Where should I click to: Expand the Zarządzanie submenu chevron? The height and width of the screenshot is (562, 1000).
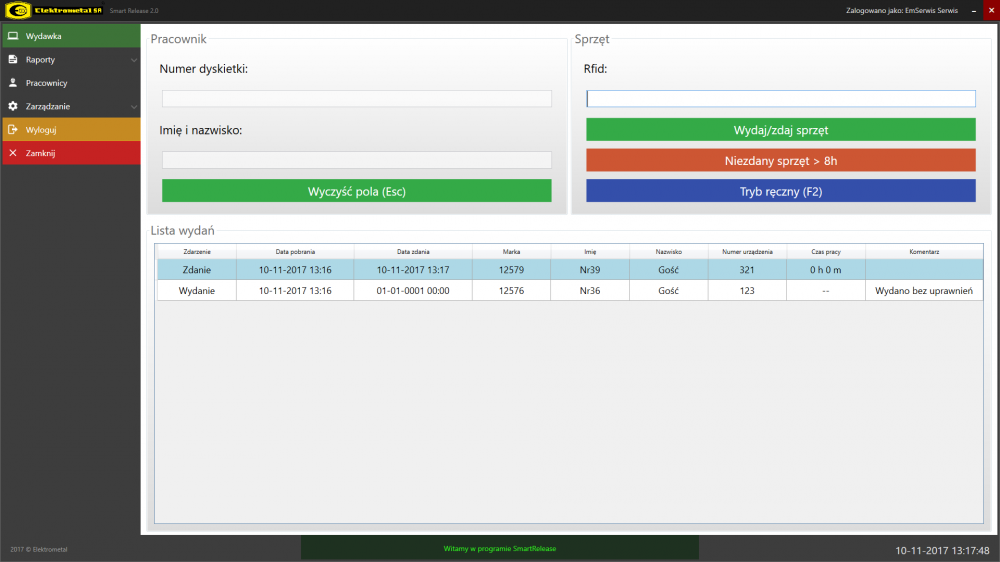[x=134, y=106]
